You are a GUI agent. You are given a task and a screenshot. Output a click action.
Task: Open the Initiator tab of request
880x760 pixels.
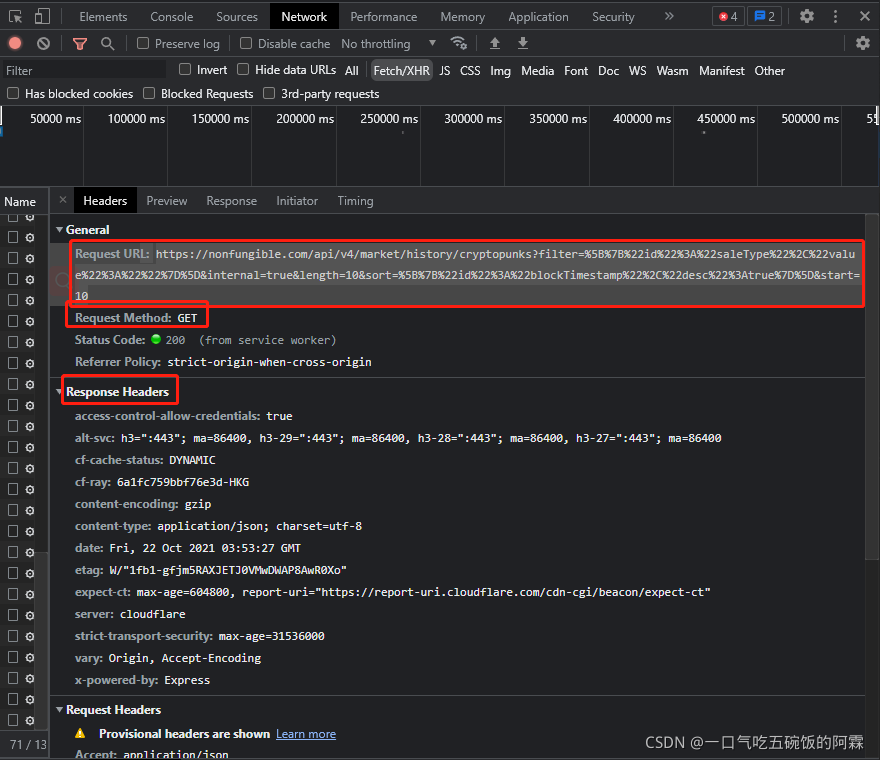[x=297, y=200]
